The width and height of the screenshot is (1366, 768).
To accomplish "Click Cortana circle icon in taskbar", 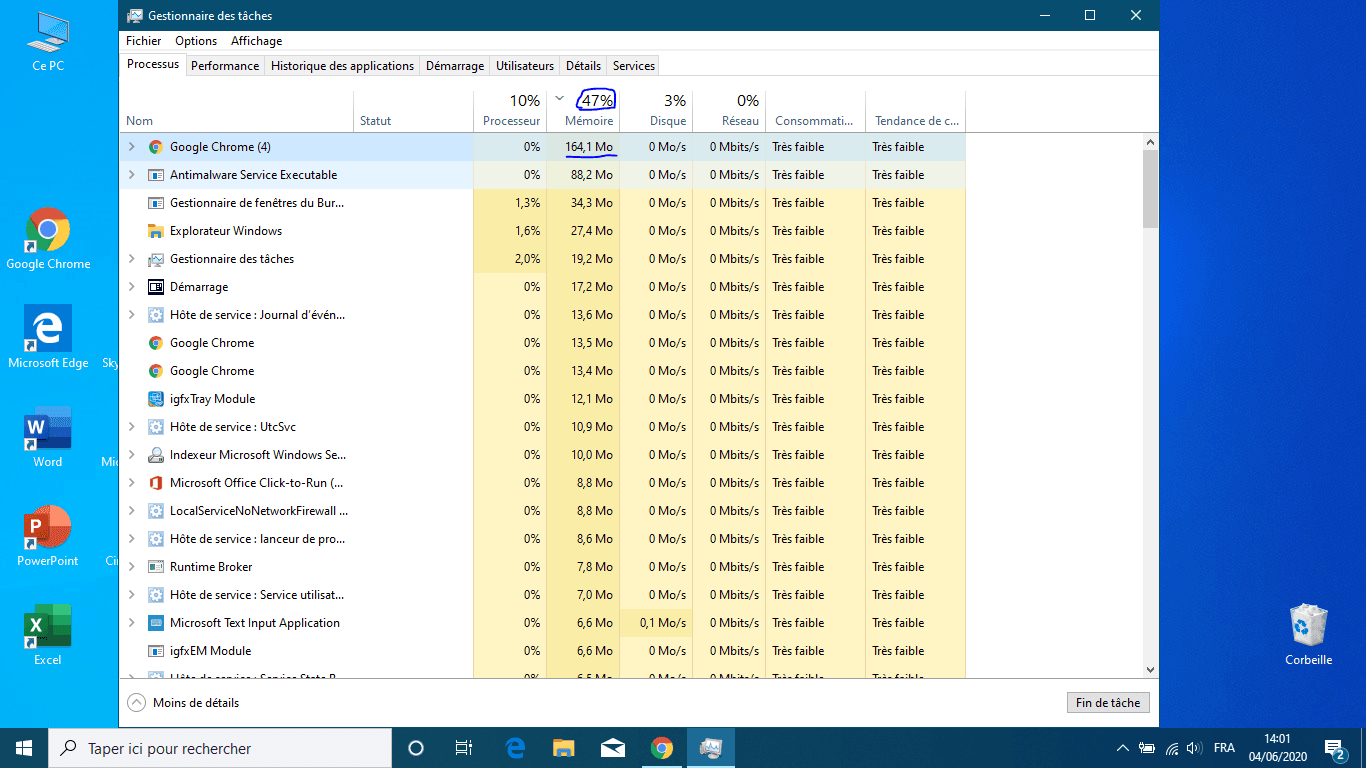I will [416, 748].
